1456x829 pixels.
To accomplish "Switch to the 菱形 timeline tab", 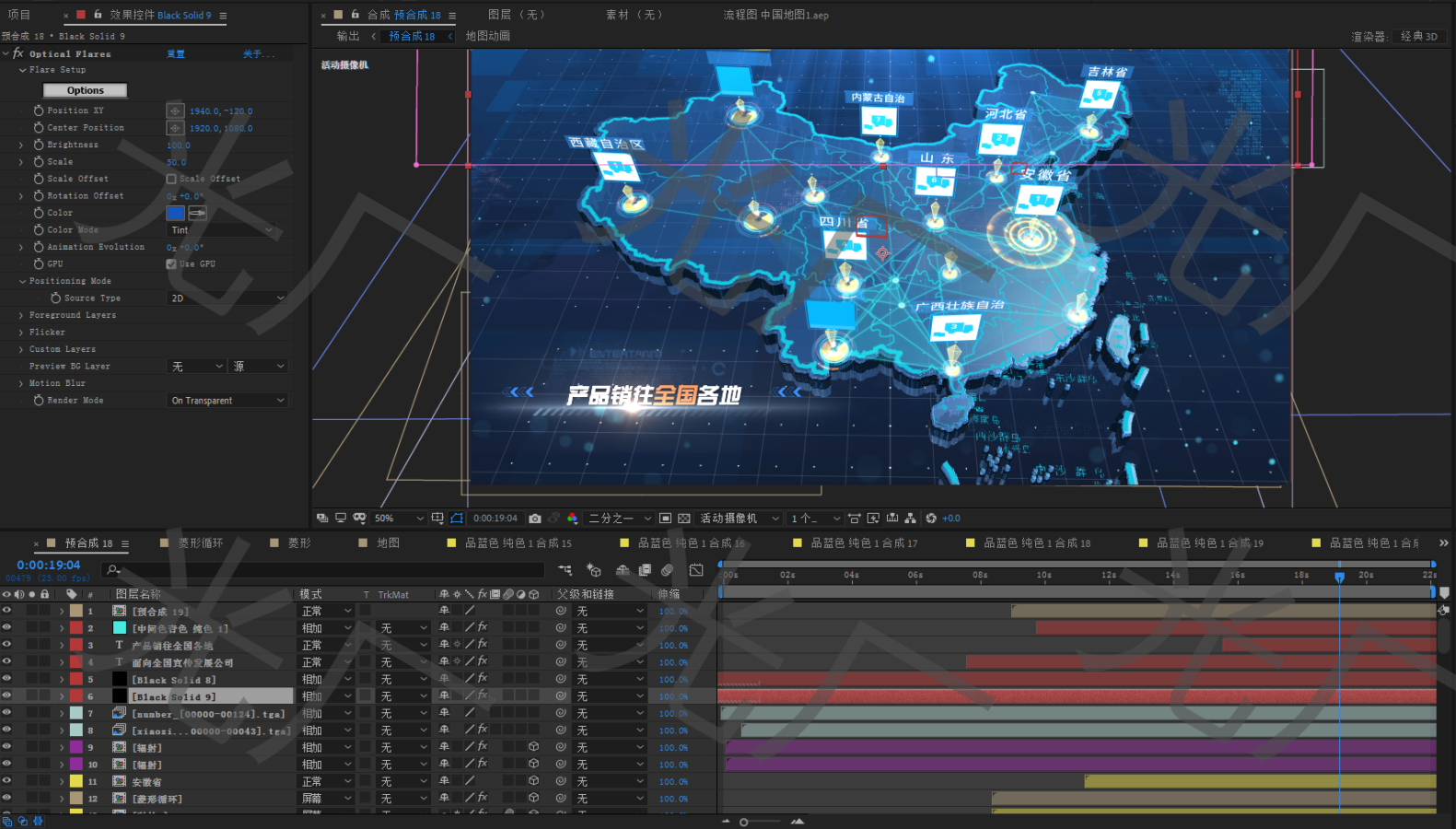I will pos(299,543).
